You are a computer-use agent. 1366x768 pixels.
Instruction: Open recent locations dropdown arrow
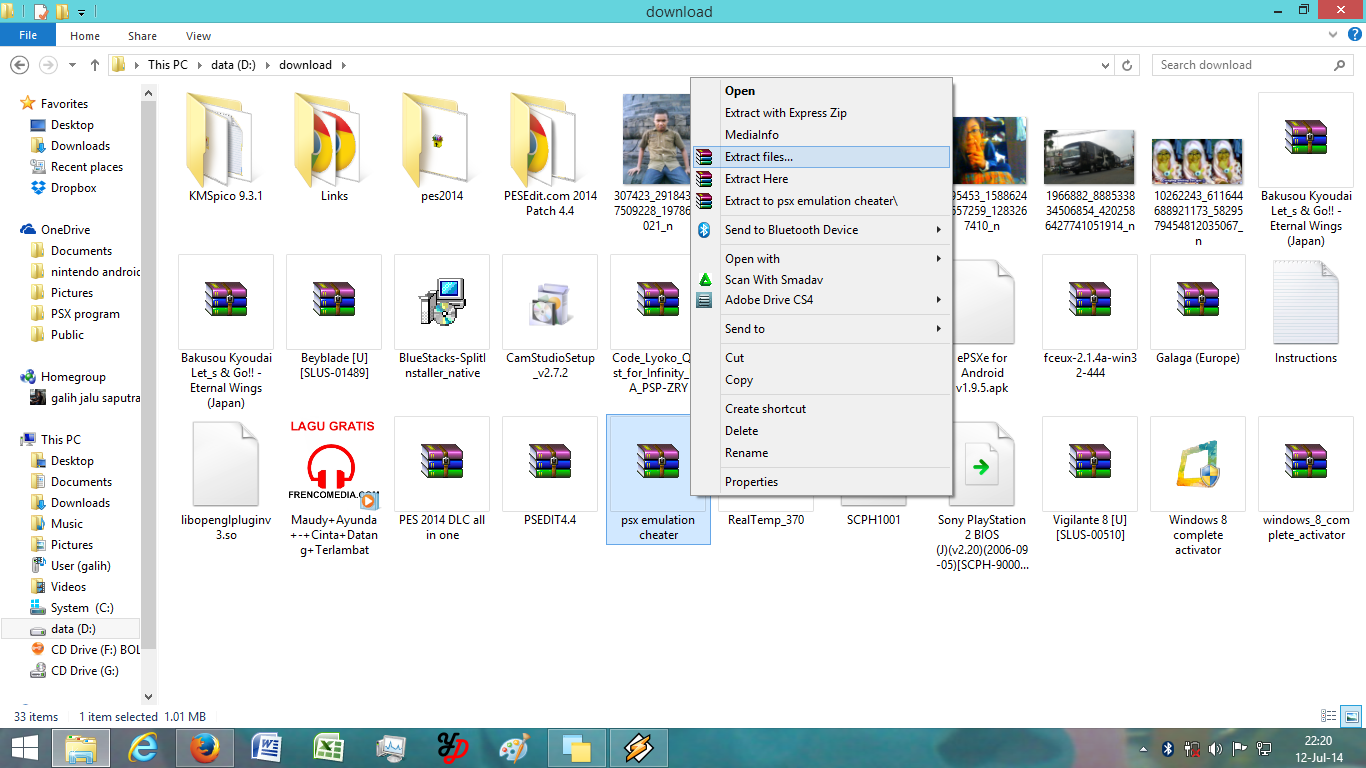pos(73,65)
